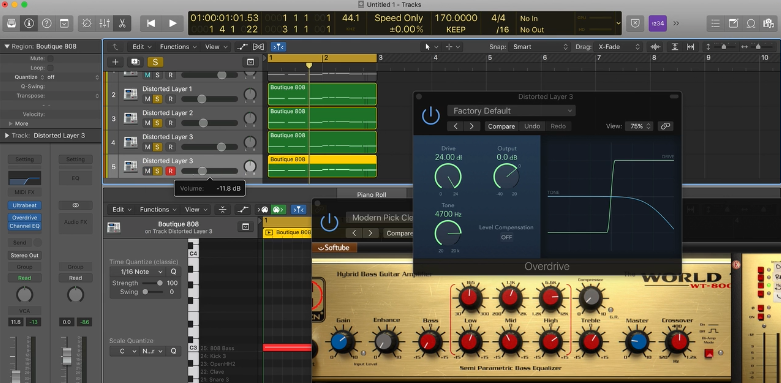The image size is (781, 383).
Task: Click the duplicate track icon
Action: (135, 62)
